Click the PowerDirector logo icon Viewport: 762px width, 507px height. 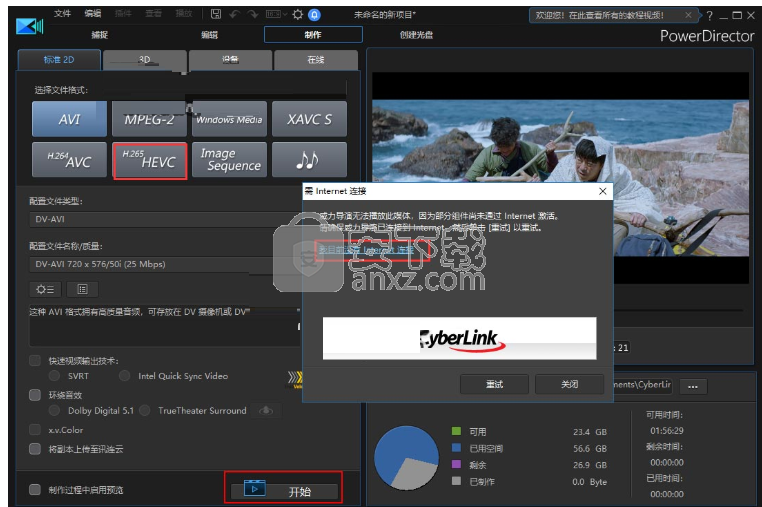(29, 26)
